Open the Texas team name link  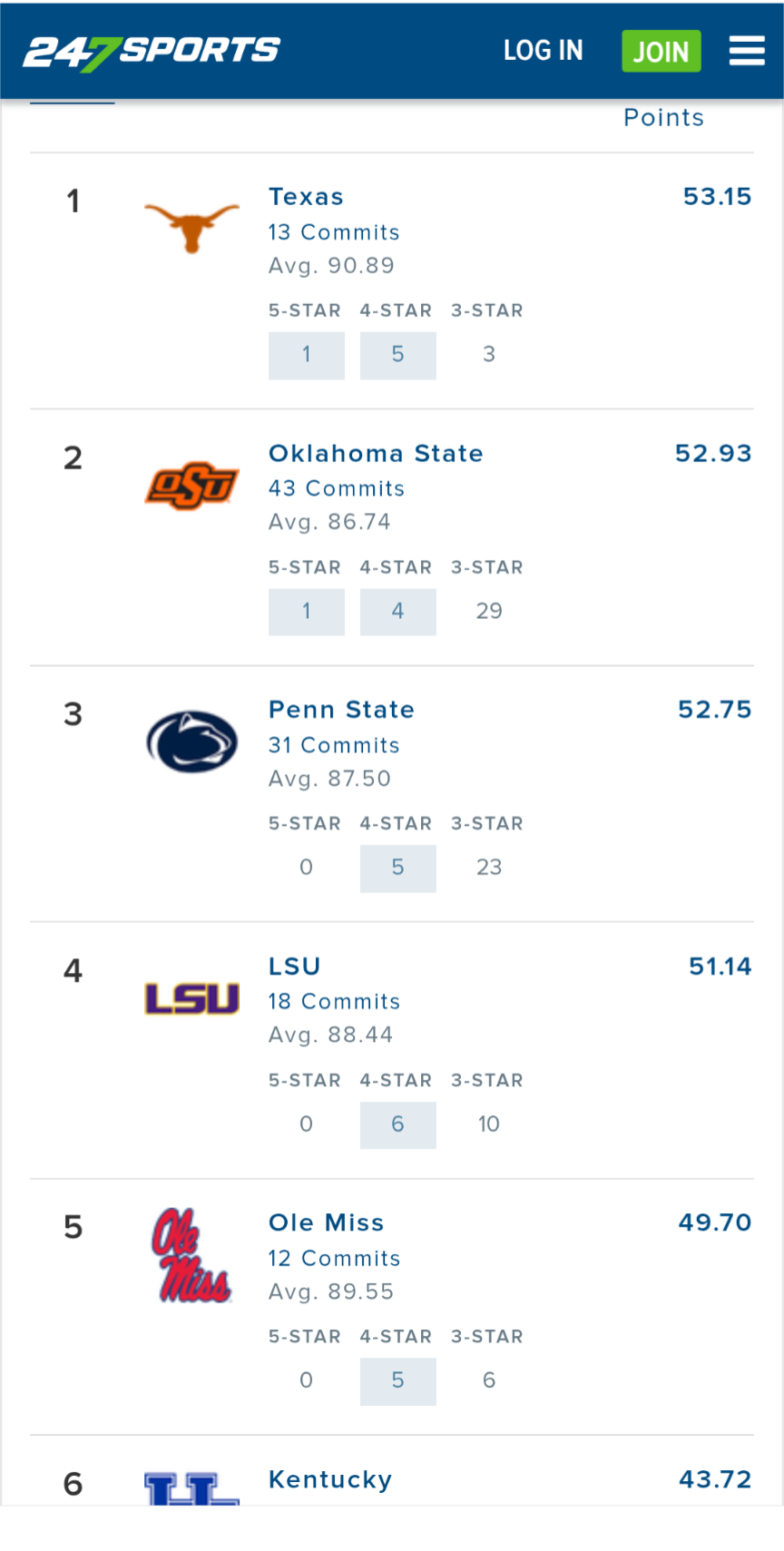[x=306, y=197]
